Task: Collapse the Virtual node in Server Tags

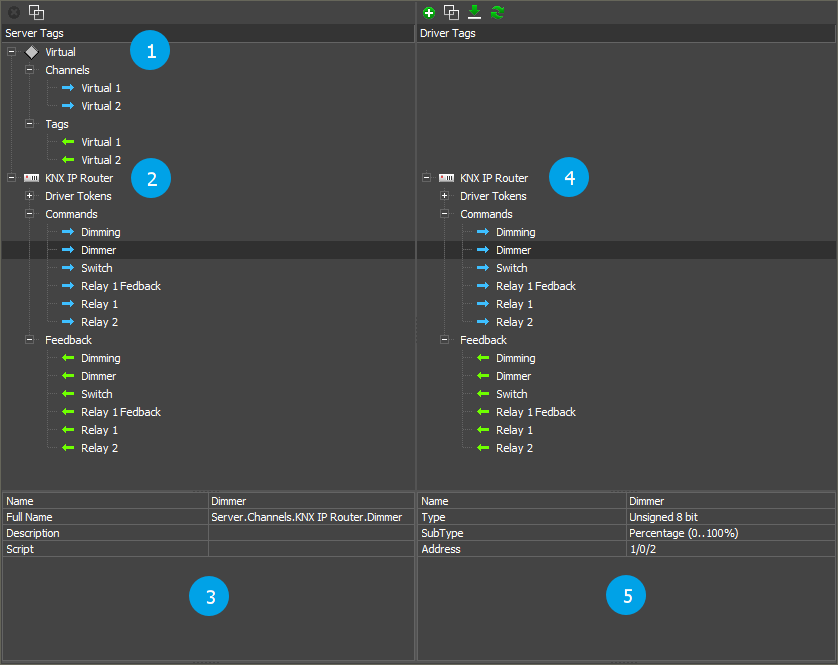Action: pyautogui.click(x=11, y=52)
